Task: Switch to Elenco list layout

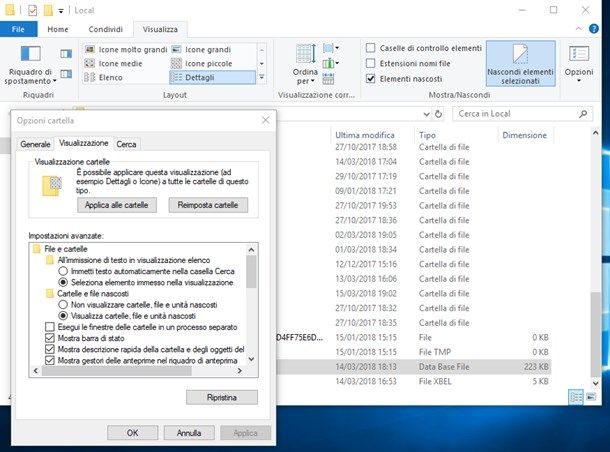Action: coord(109,77)
